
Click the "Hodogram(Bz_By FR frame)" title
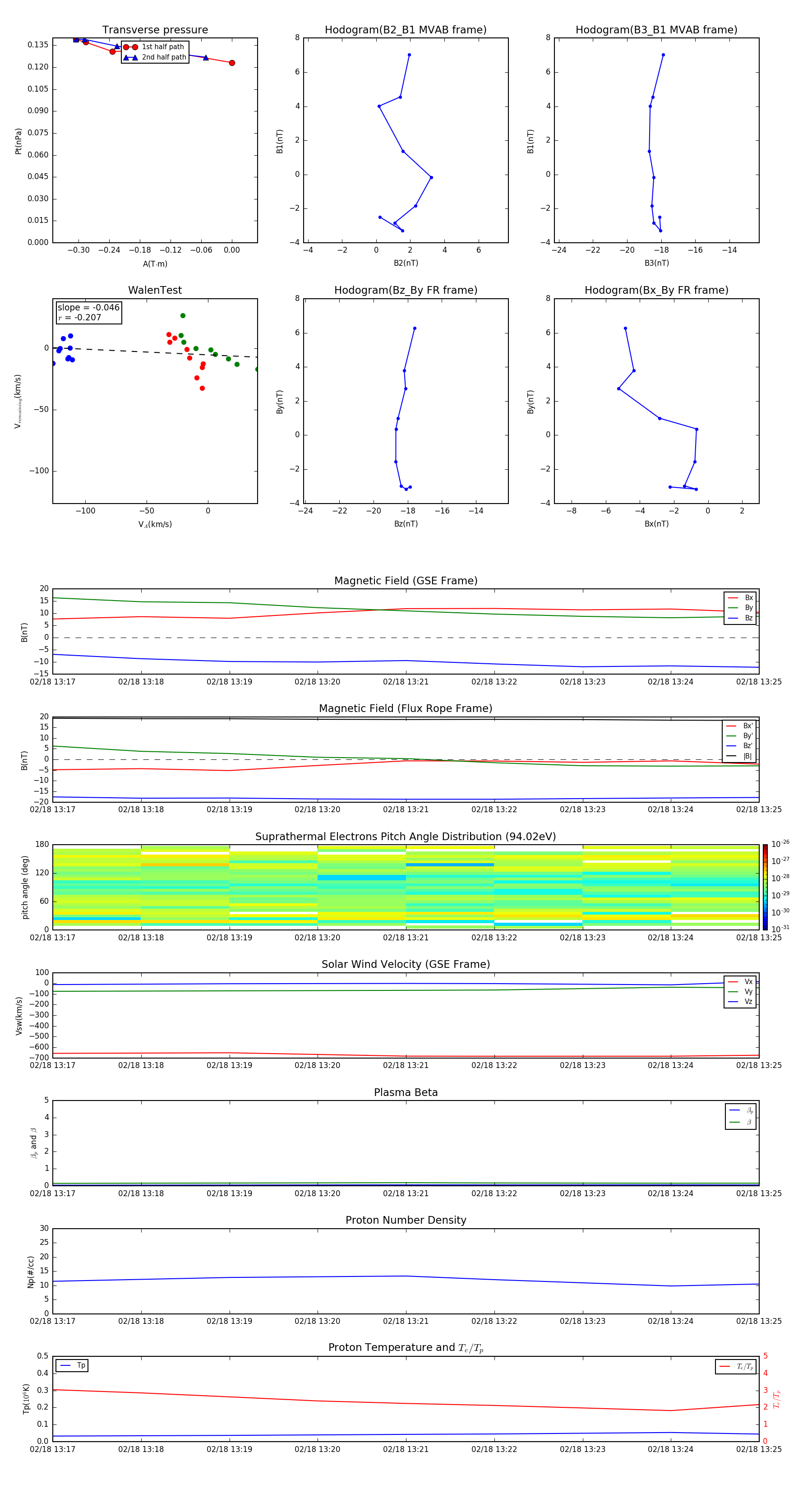406,290
